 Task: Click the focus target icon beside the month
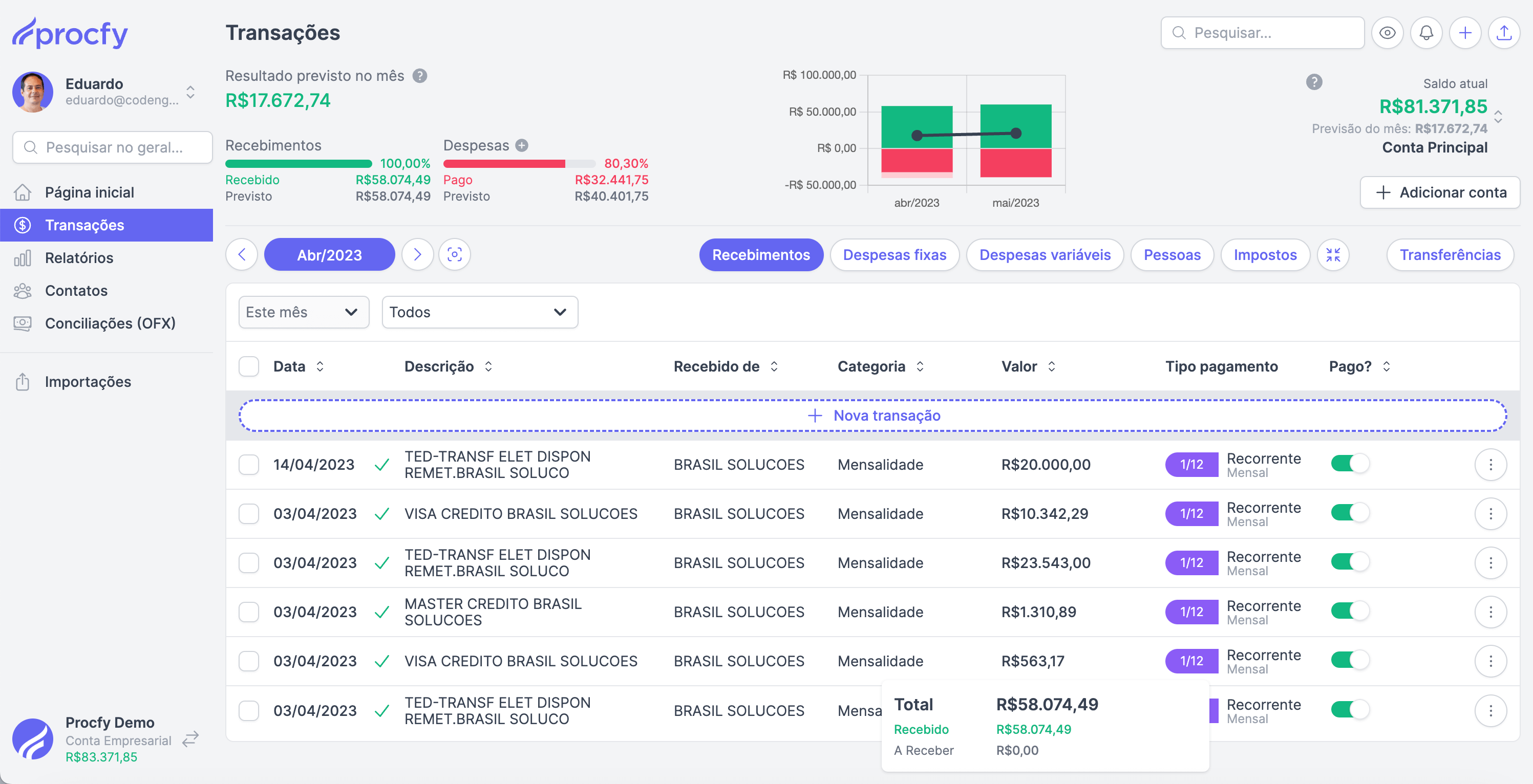click(455, 254)
